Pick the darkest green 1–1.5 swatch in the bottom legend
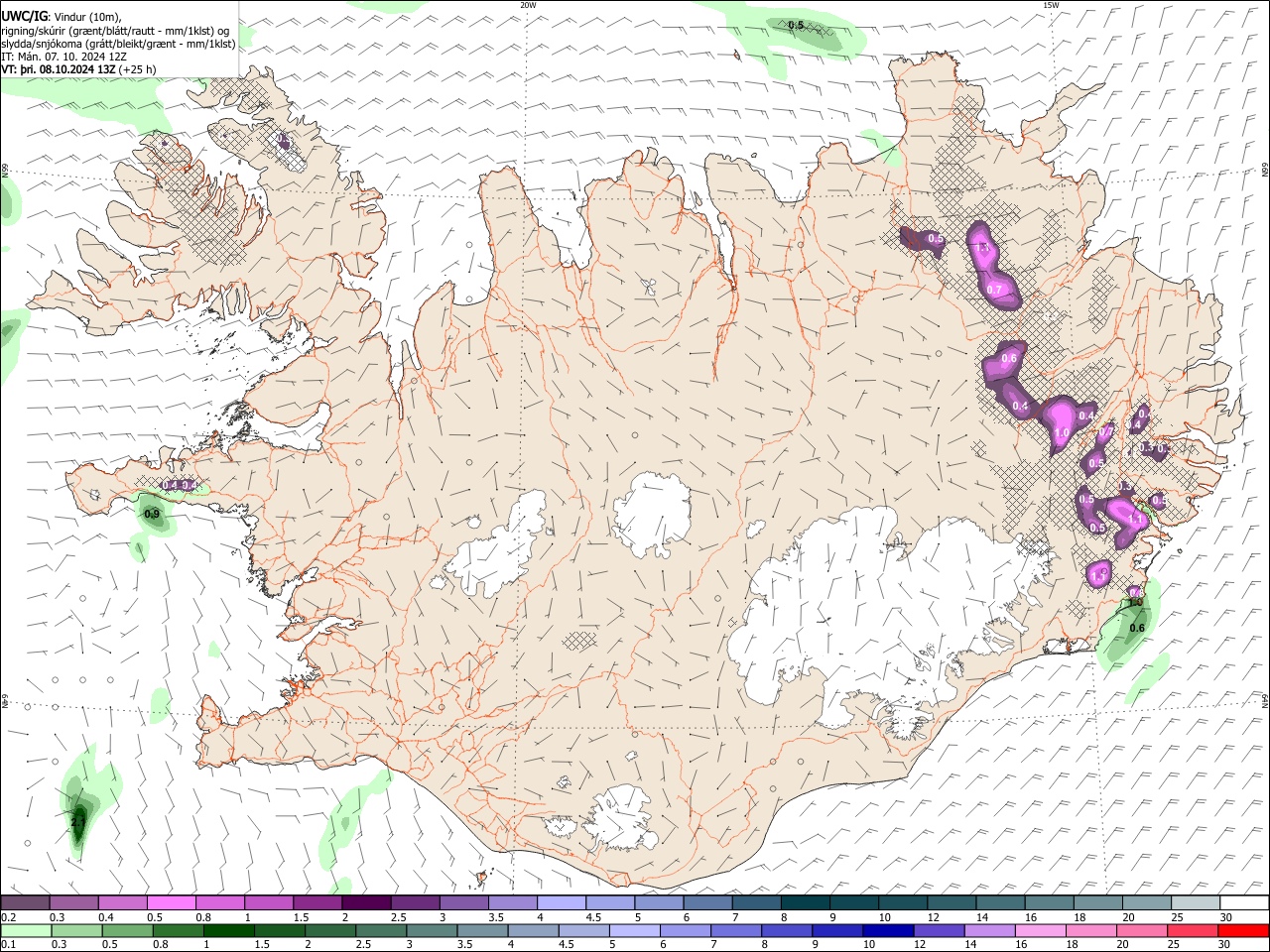The width and height of the screenshot is (1270, 952). pyautogui.click(x=229, y=930)
